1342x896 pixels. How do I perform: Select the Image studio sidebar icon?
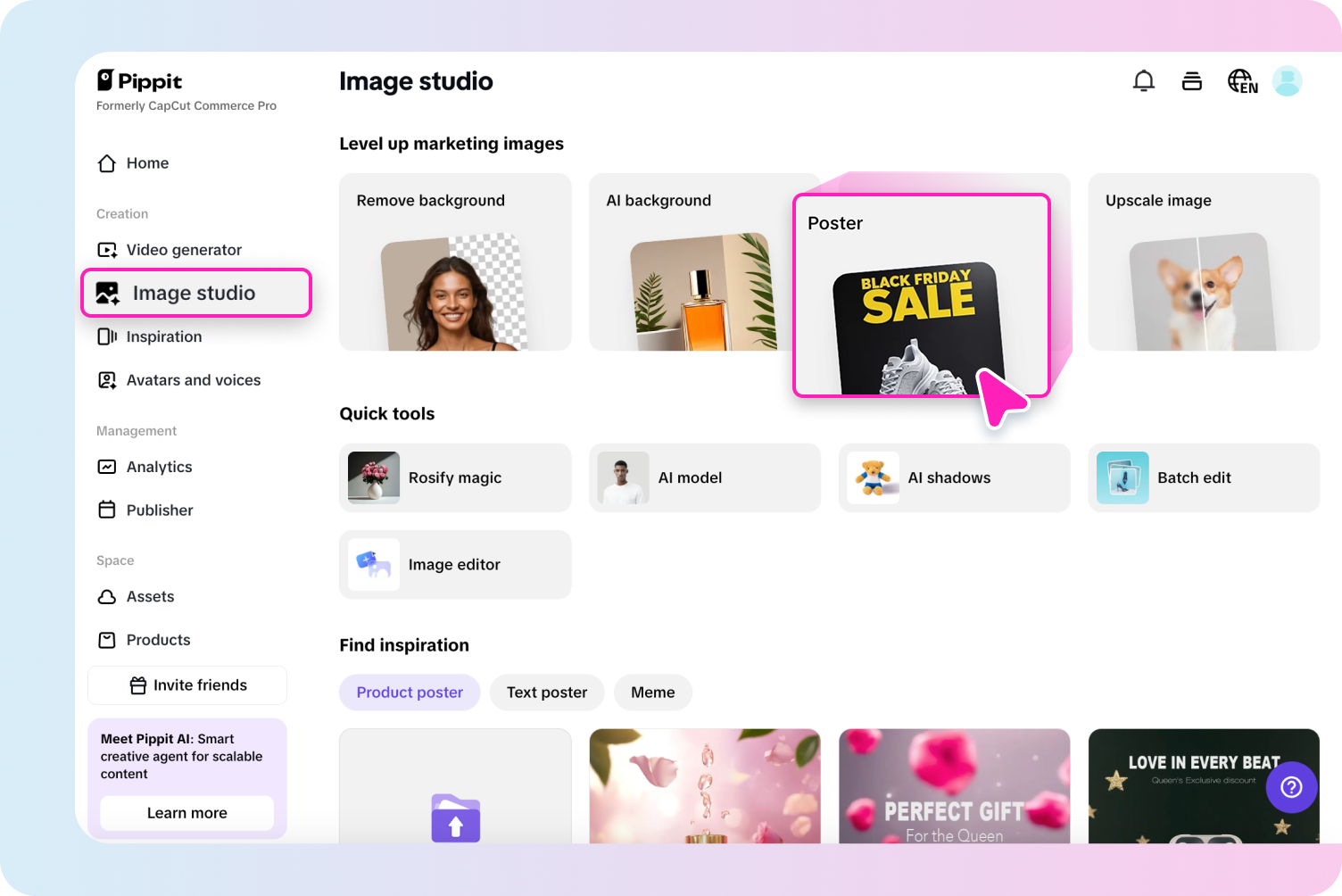(107, 293)
